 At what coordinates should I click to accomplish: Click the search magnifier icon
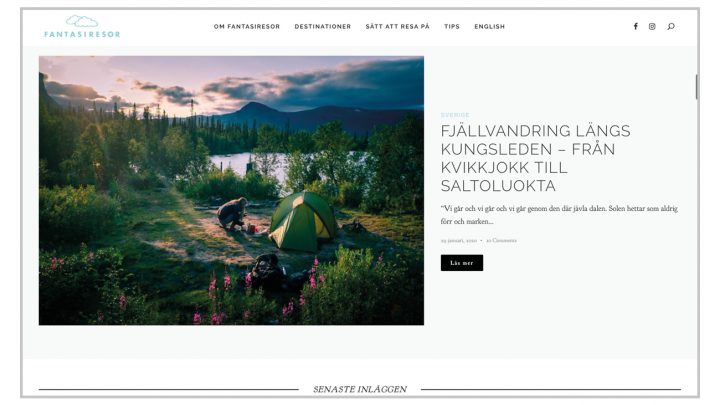[671, 26]
